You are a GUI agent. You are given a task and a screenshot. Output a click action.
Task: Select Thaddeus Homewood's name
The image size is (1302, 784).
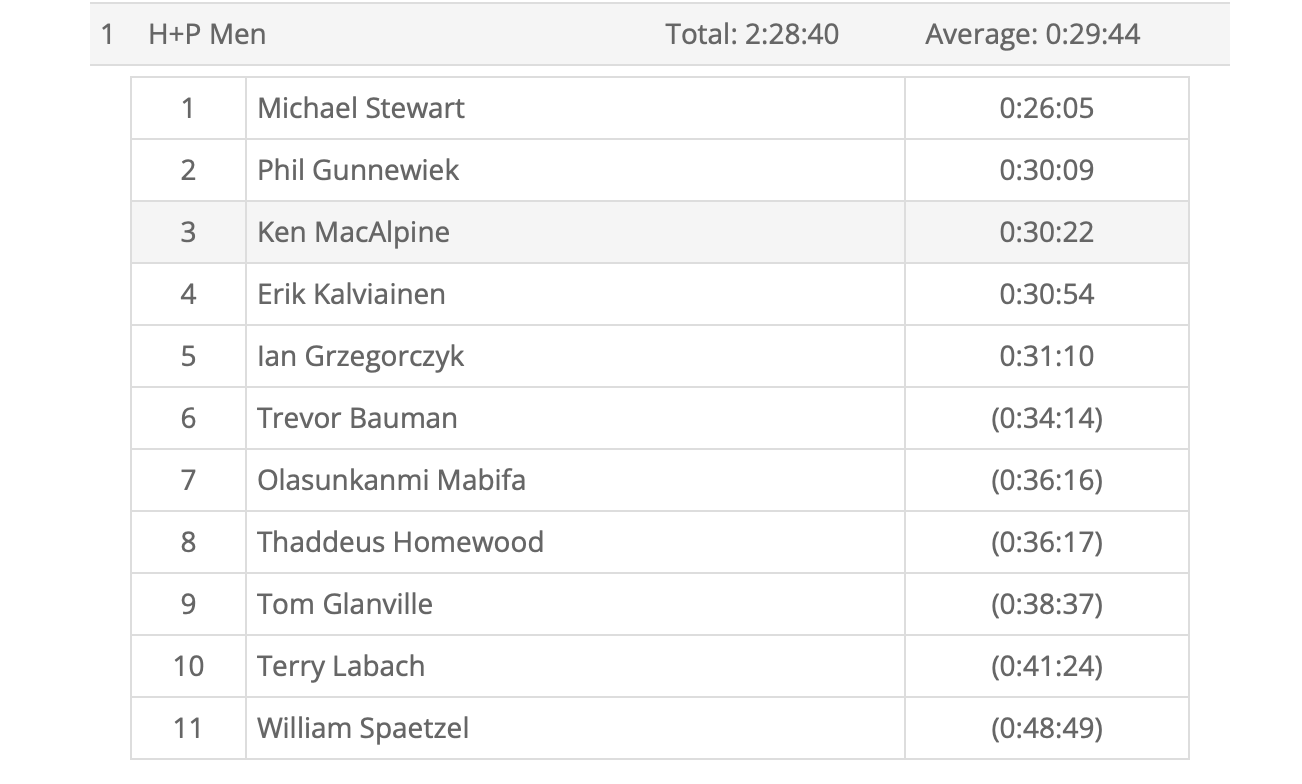click(x=400, y=542)
